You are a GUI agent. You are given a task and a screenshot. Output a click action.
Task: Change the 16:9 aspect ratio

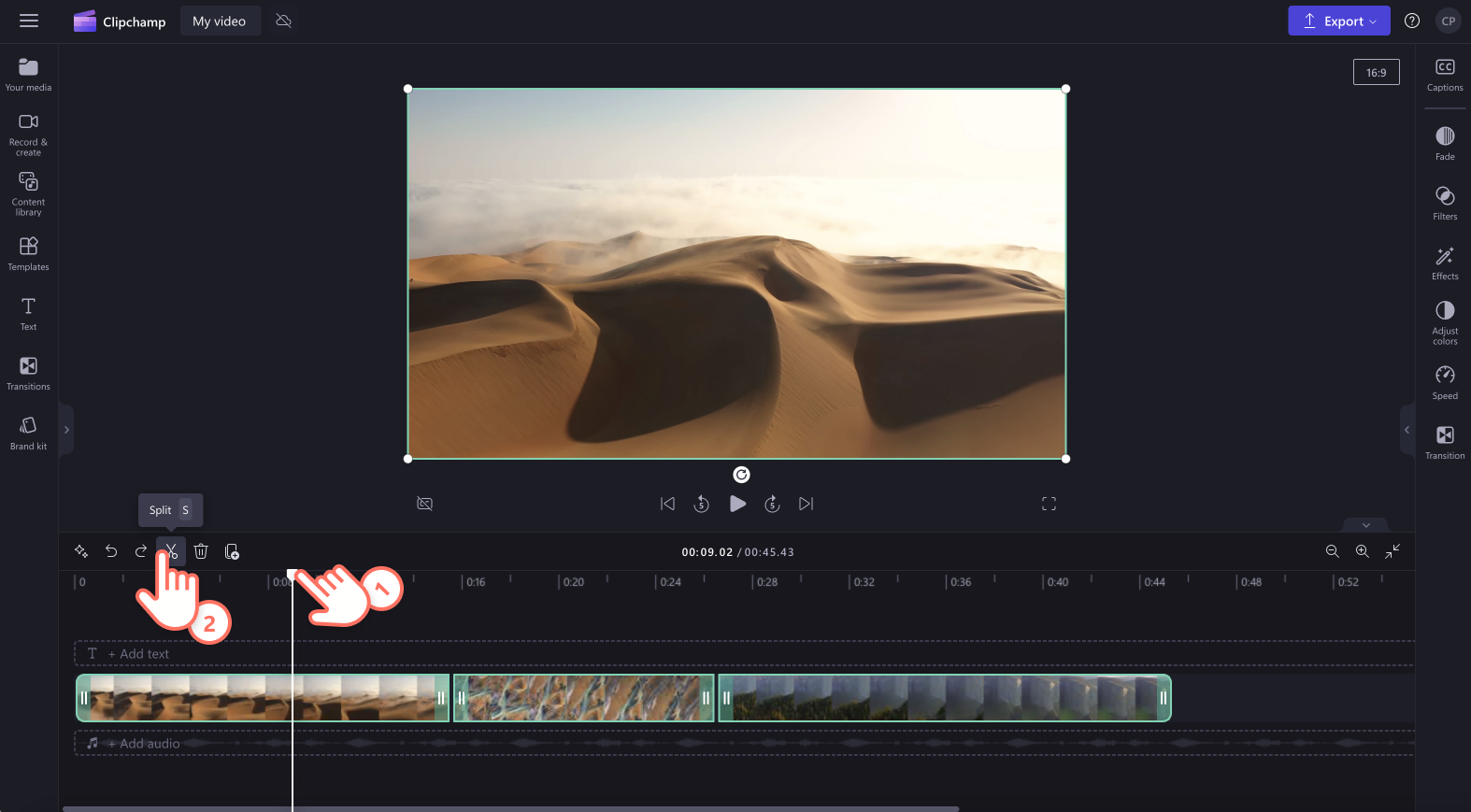(1376, 72)
